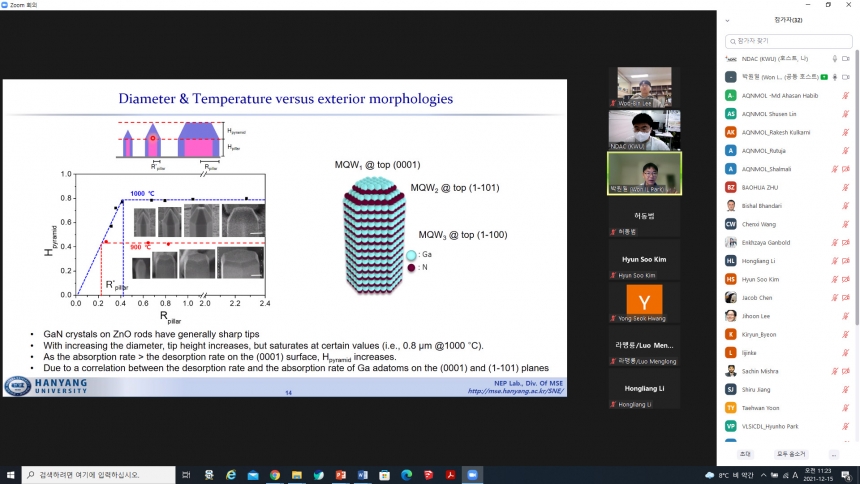Click video-off icon for AQNMOL_Shalmali
860x484 pixels.
point(846,168)
